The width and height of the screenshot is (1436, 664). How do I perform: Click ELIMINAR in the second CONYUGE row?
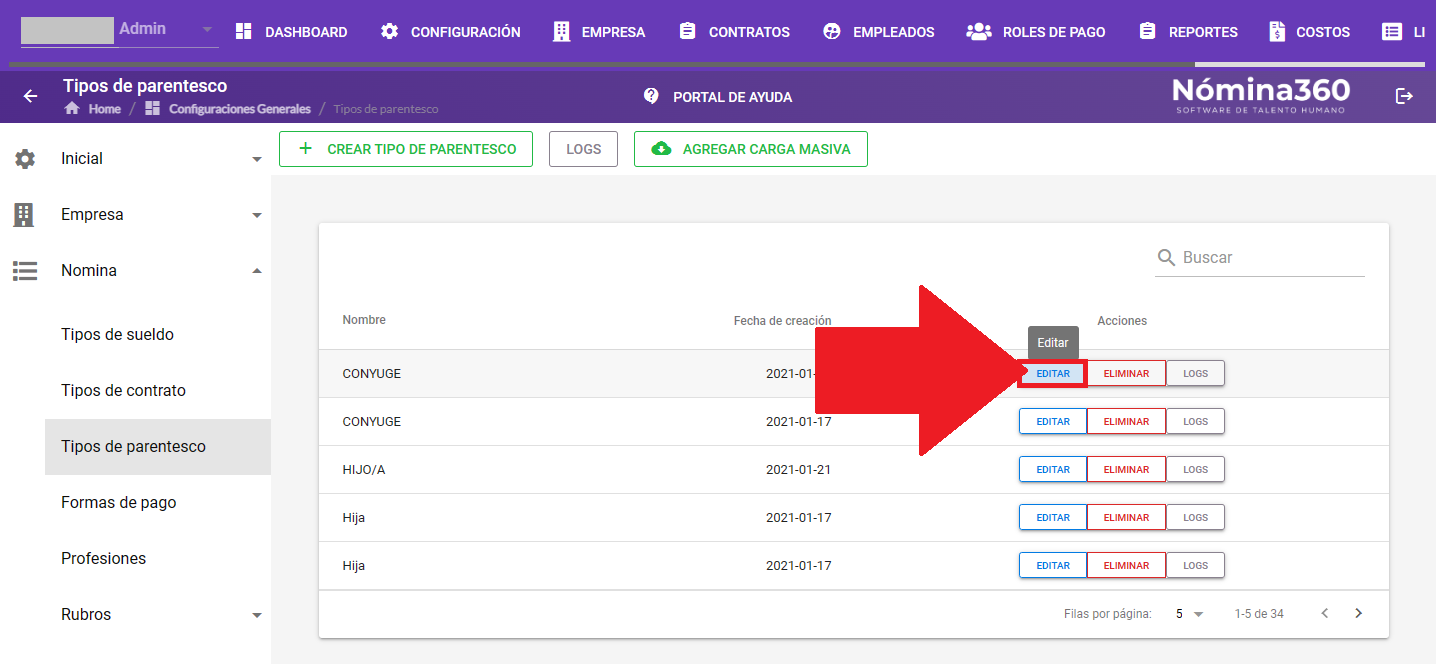click(1126, 422)
